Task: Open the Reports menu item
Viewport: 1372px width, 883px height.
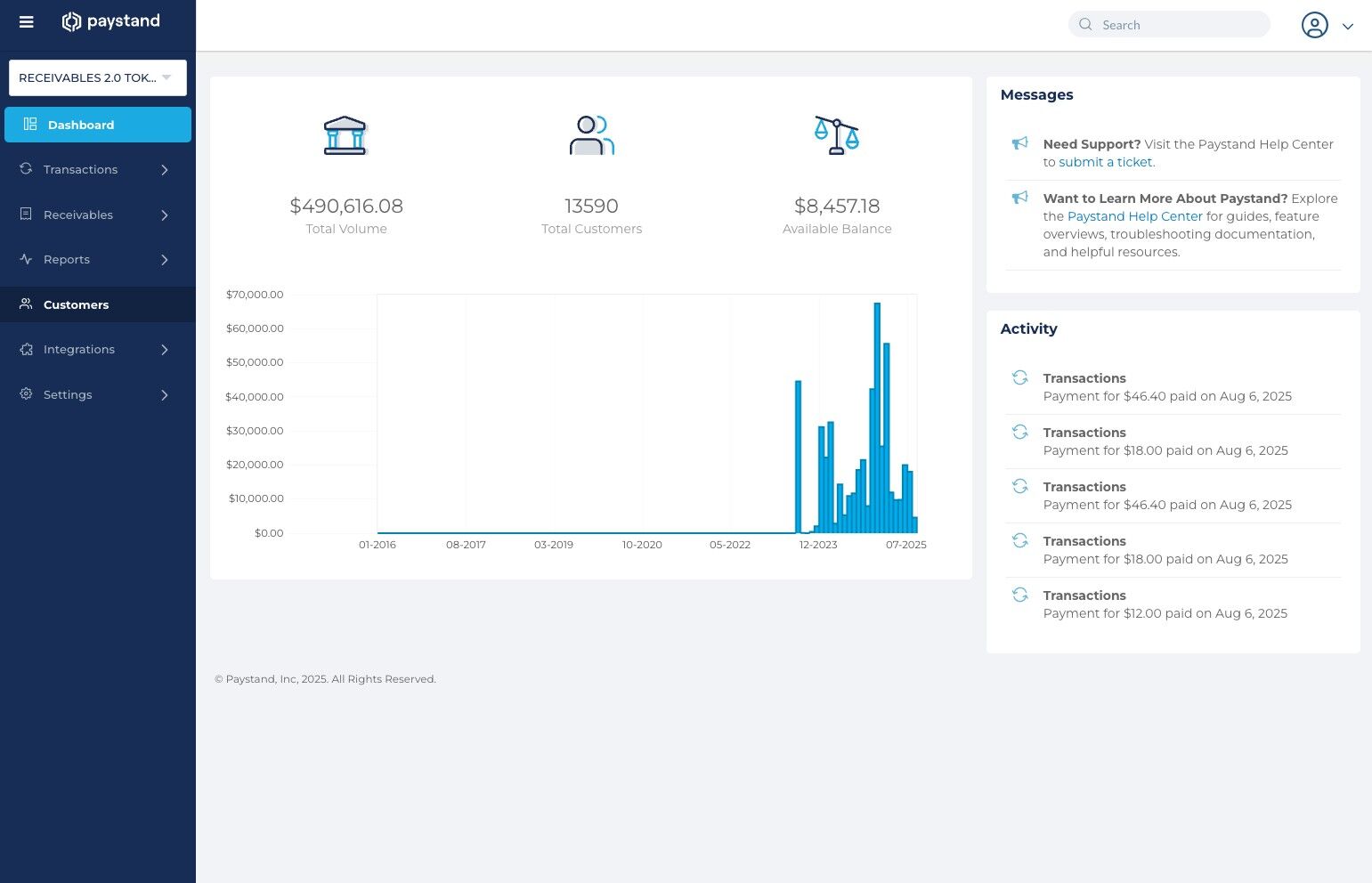Action: [66, 259]
